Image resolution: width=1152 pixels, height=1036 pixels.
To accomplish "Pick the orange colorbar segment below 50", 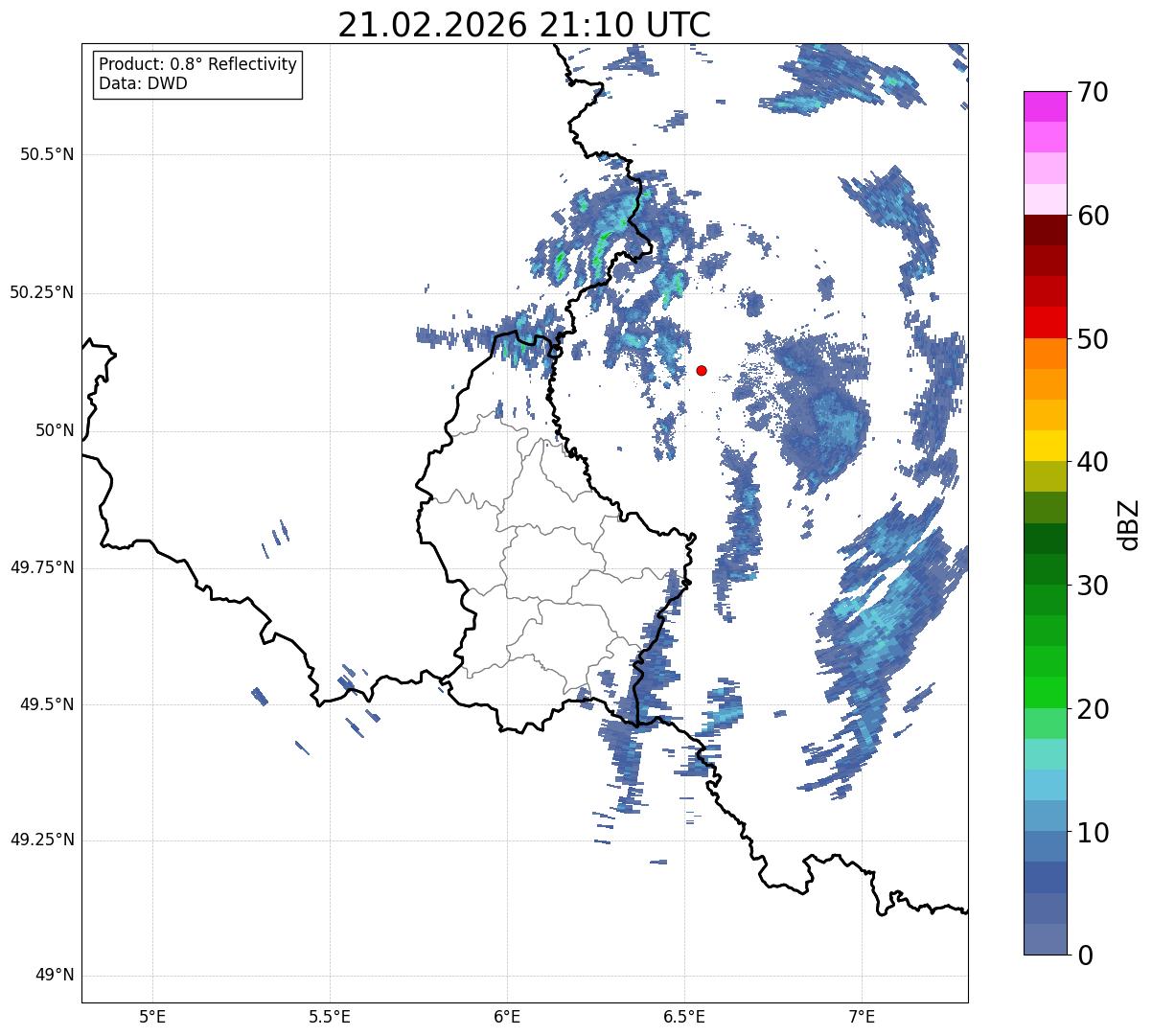I will point(1046,354).
